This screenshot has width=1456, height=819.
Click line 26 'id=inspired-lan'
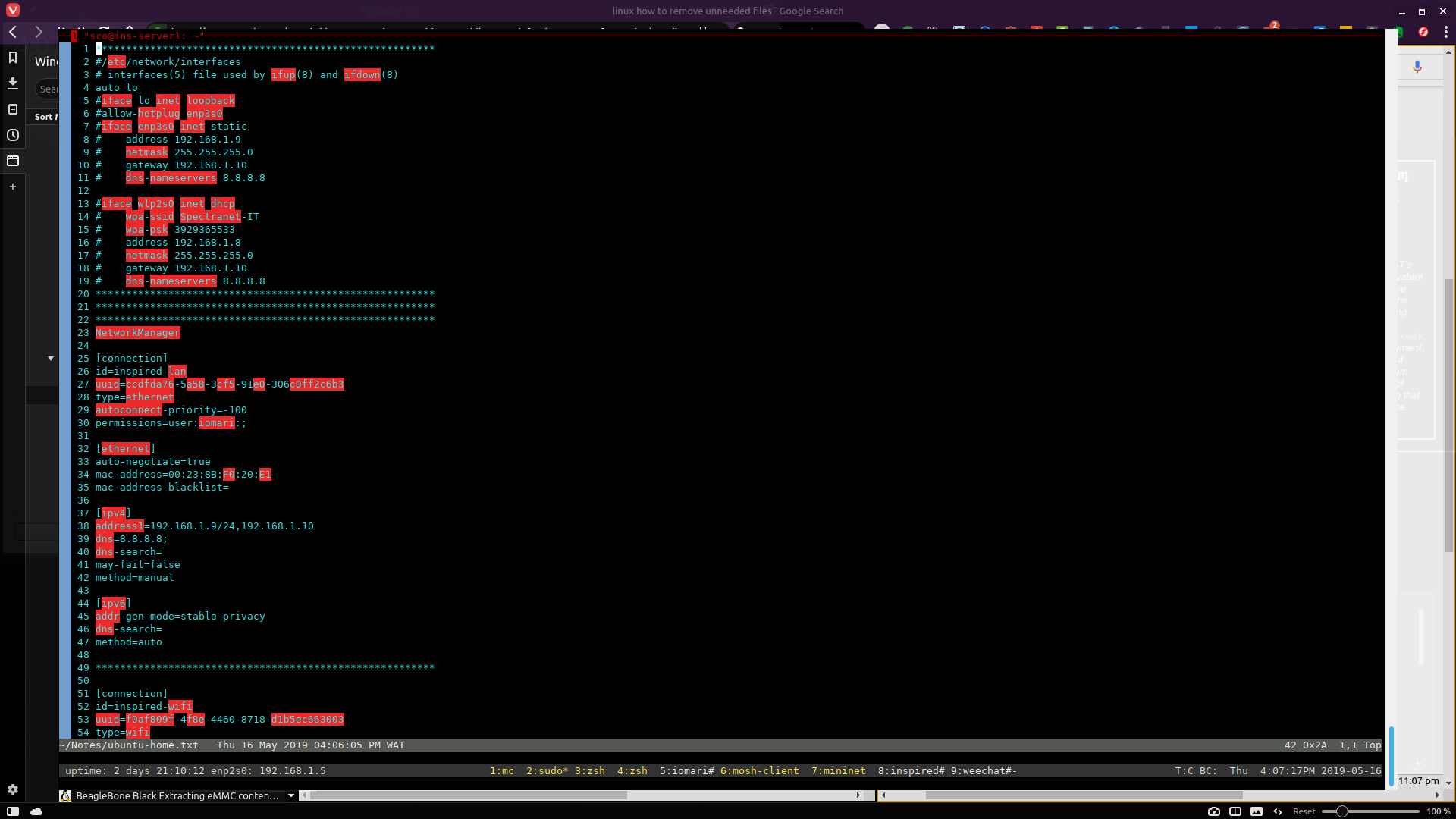pos(141,372)
